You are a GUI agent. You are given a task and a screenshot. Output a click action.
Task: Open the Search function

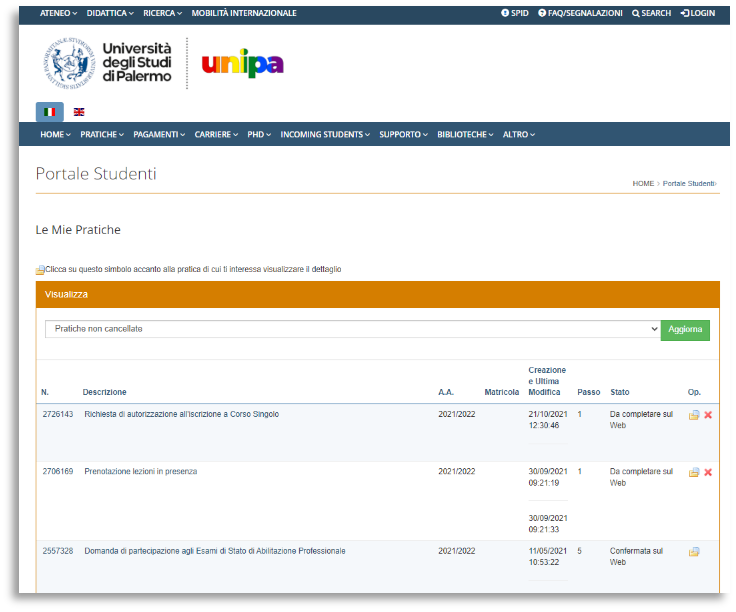pos(651,13)
